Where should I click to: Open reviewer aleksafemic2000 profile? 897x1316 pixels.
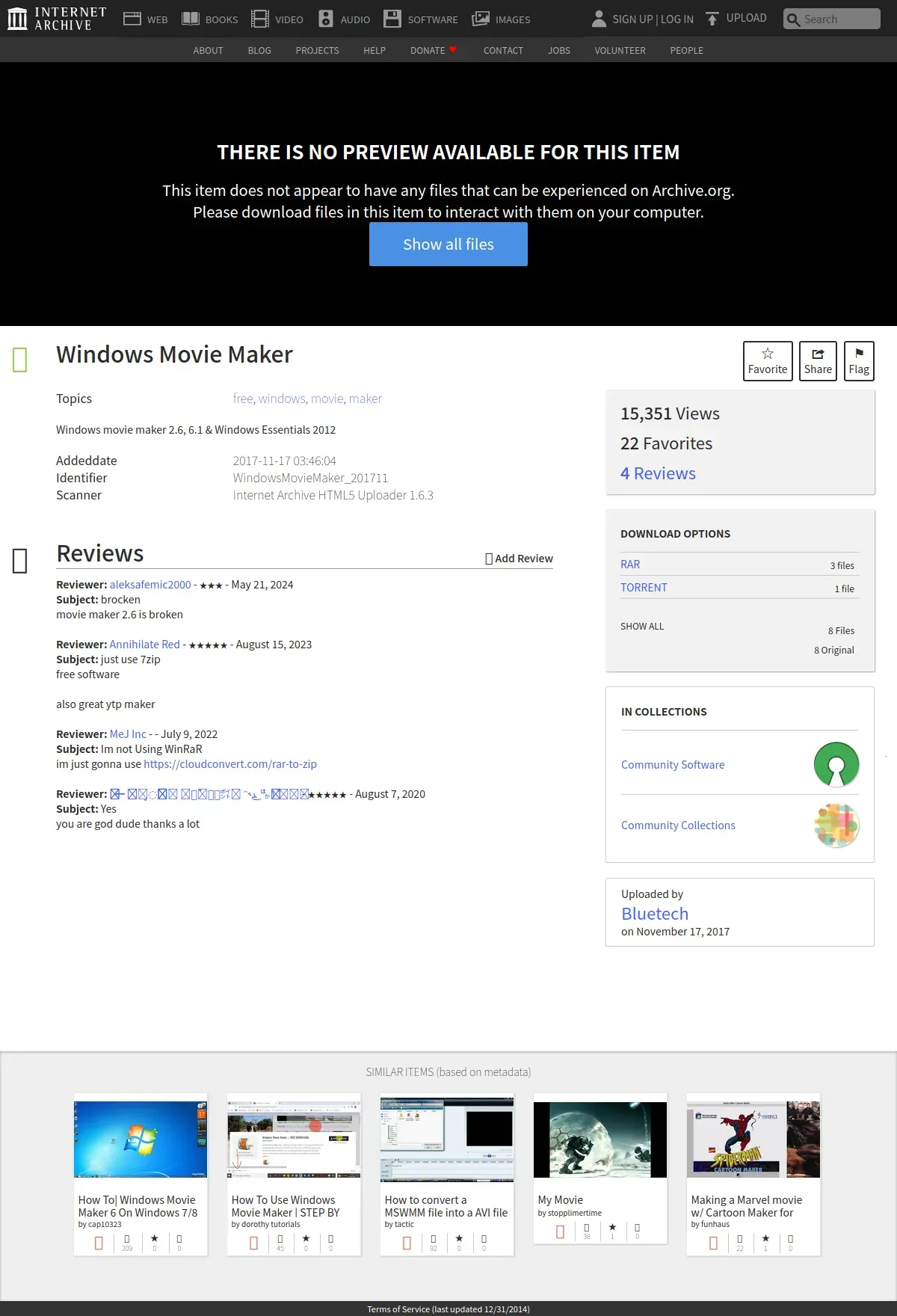[150, 585]
